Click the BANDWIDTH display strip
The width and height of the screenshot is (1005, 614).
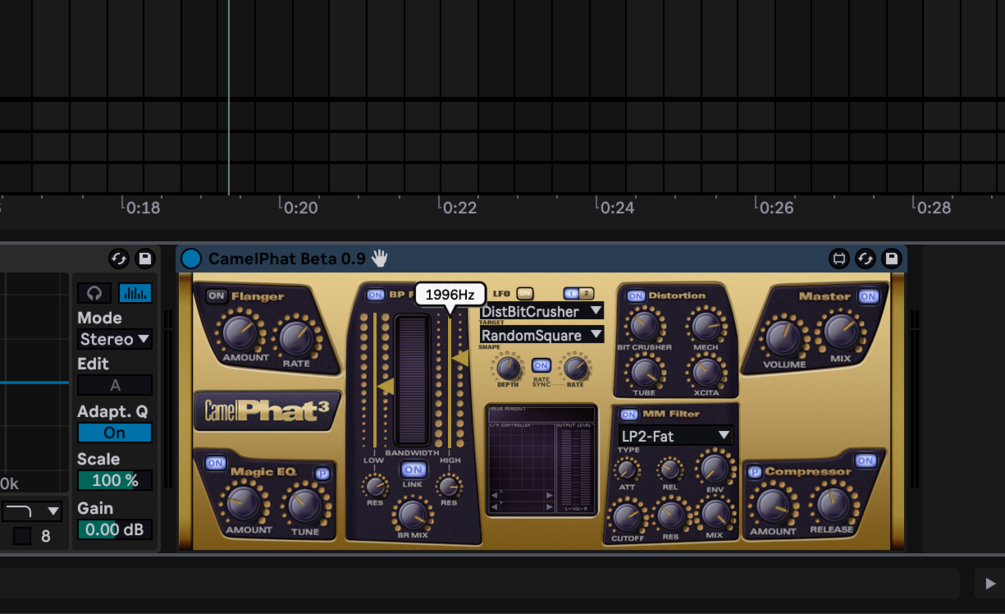[411, 379]
